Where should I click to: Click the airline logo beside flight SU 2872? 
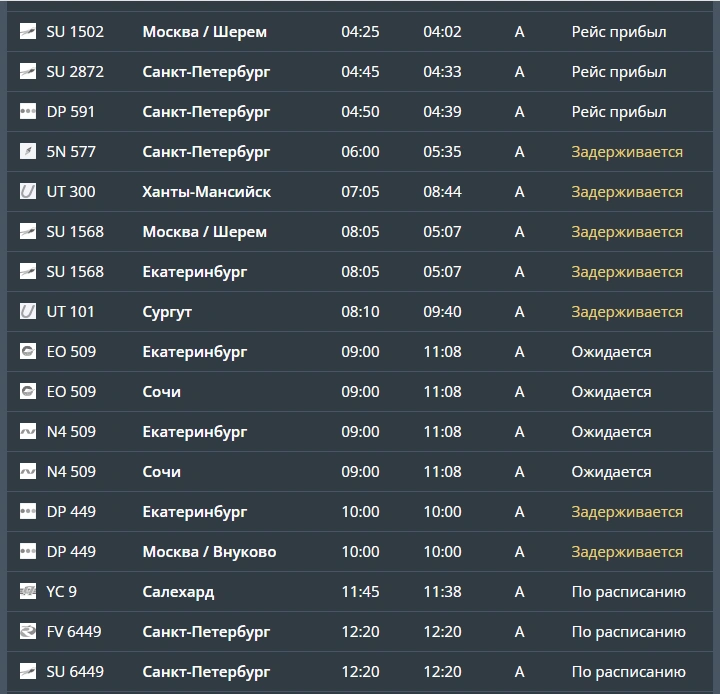pyautogui.click(x=28, y=72)
